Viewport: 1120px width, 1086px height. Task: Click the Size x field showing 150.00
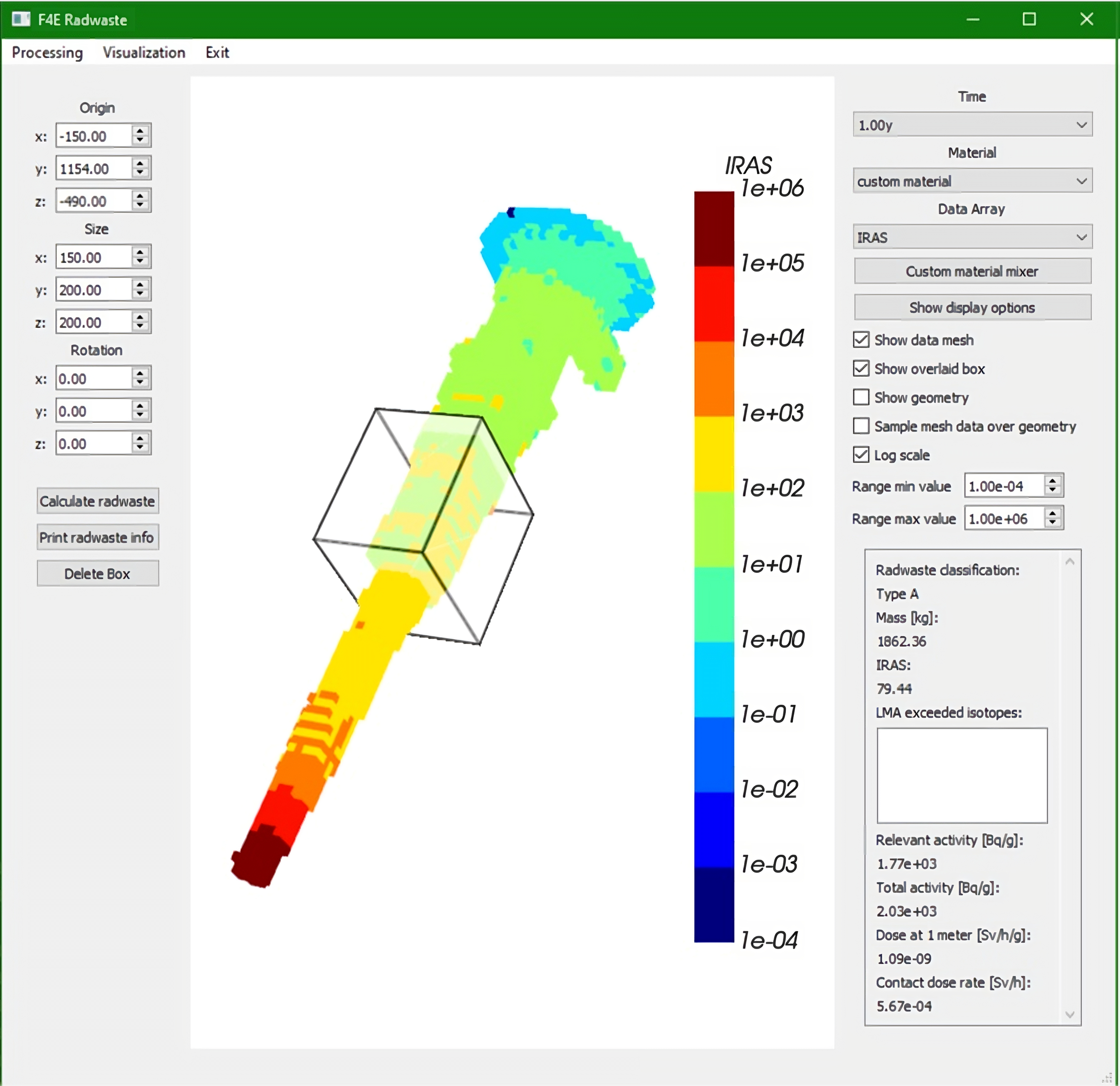point(94,257)
